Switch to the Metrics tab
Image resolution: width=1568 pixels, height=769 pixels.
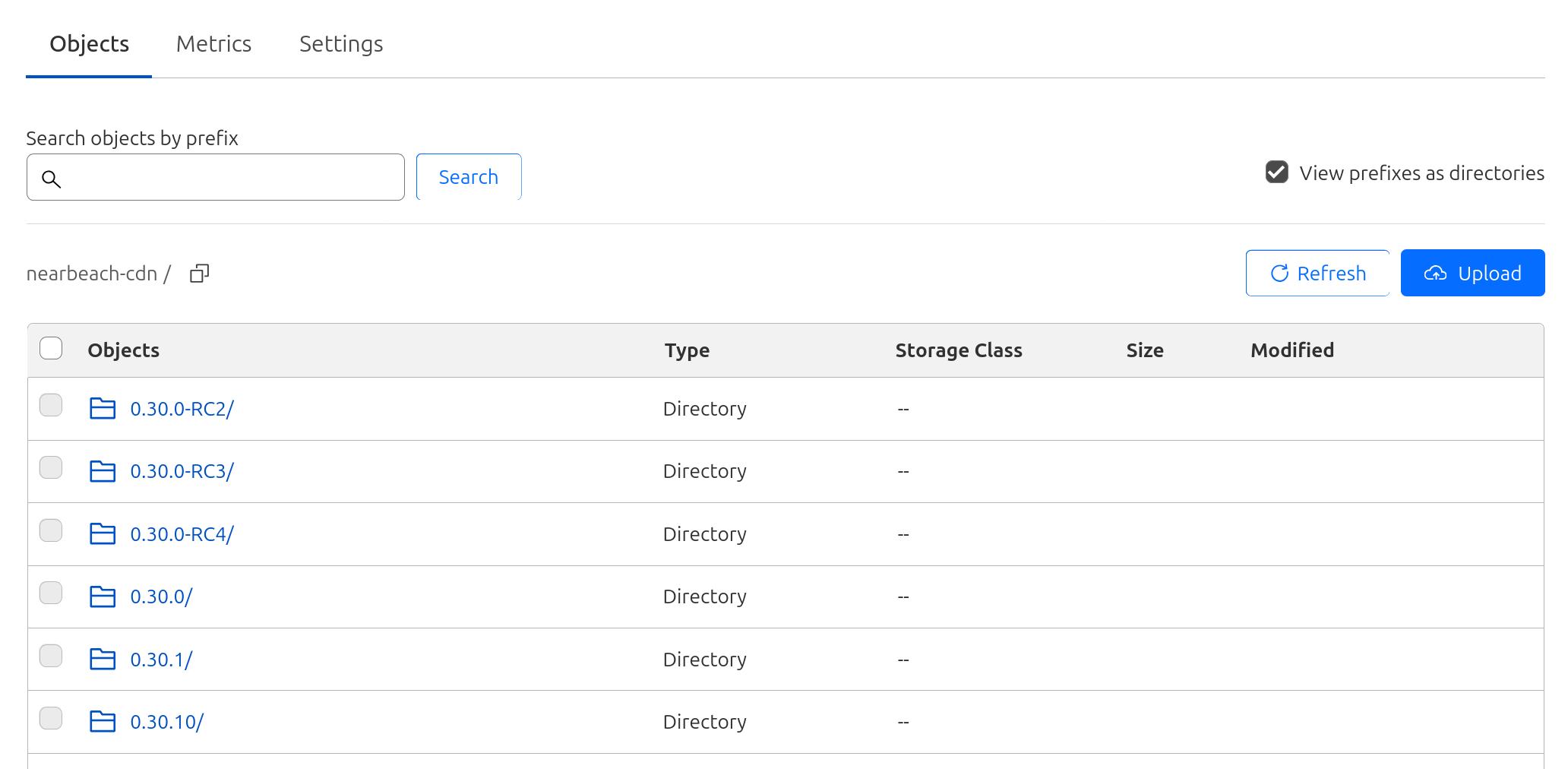coord(213,44)
